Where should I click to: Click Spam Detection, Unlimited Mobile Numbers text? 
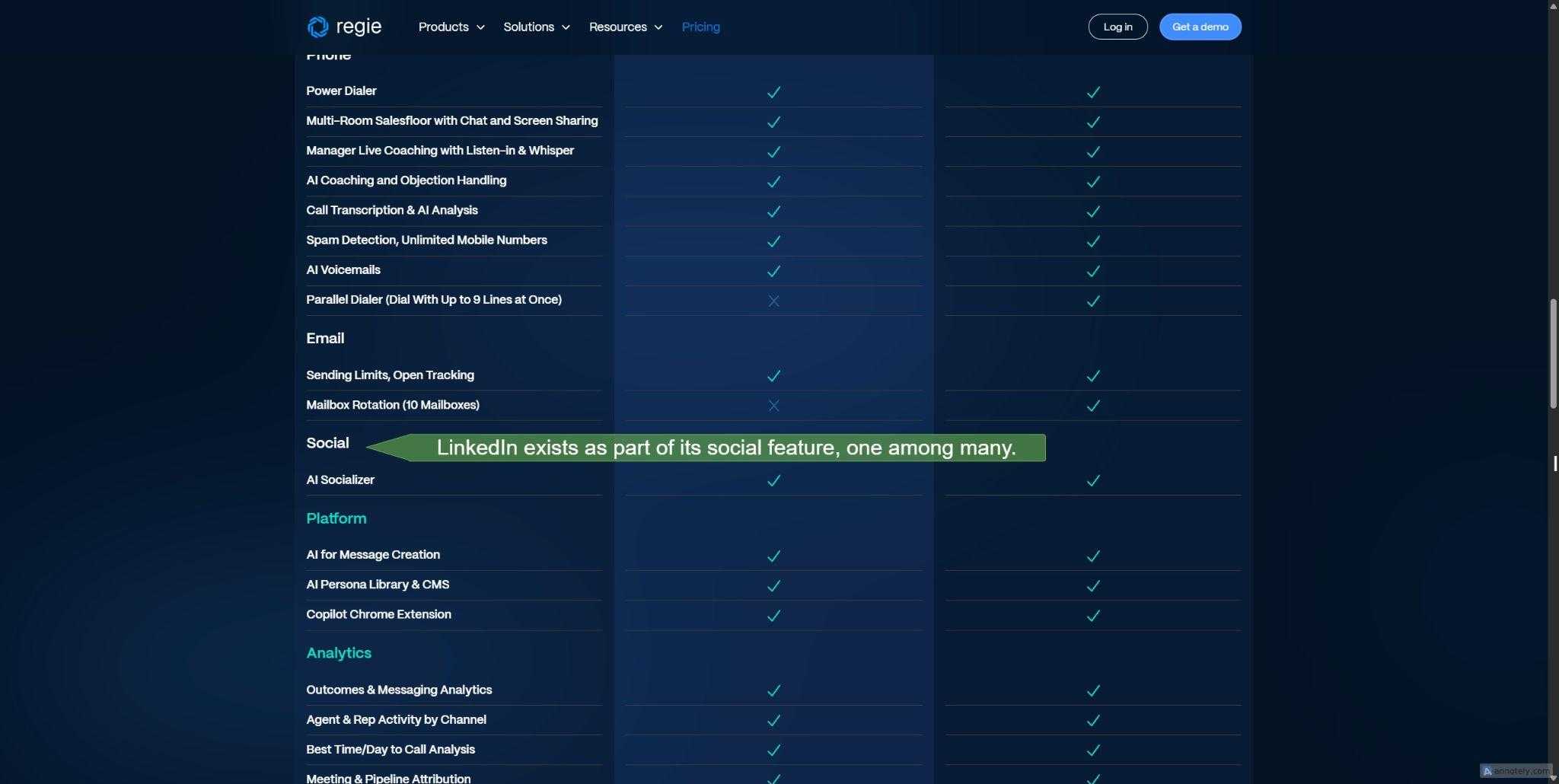pyautogui.click(x=426, y=240)
